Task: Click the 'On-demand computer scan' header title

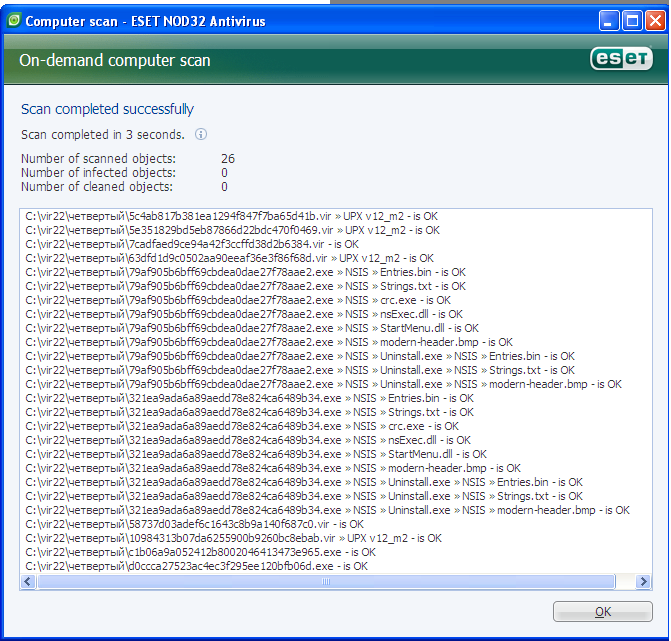Action: [115, 60]
